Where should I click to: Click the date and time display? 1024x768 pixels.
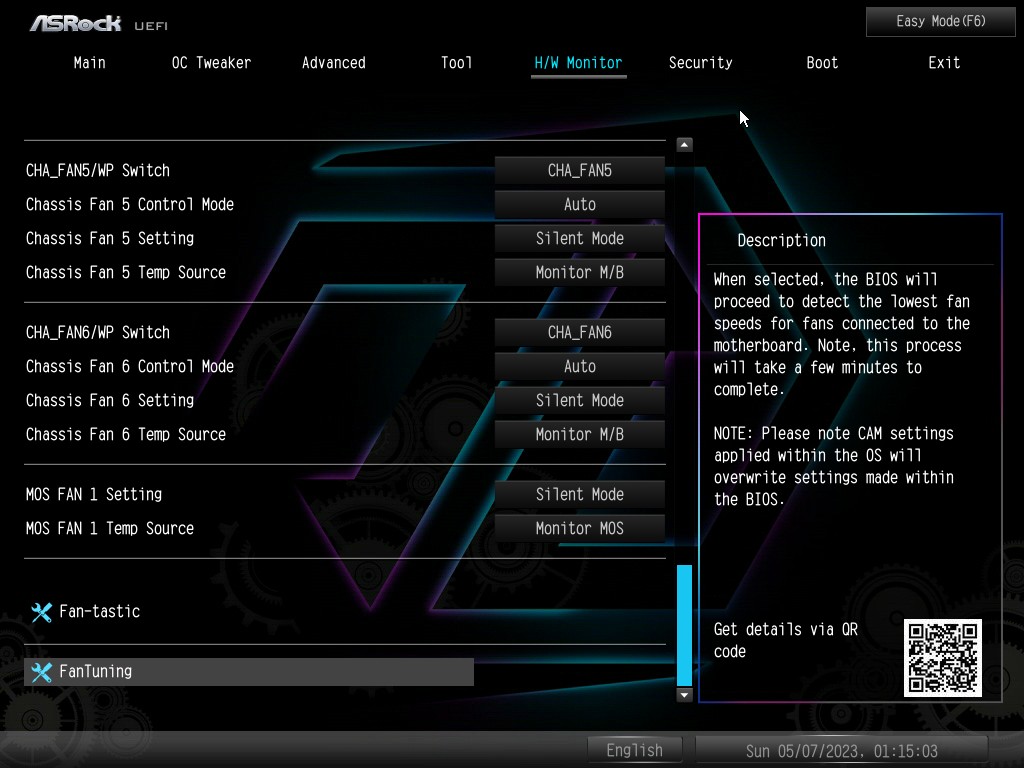841,750
